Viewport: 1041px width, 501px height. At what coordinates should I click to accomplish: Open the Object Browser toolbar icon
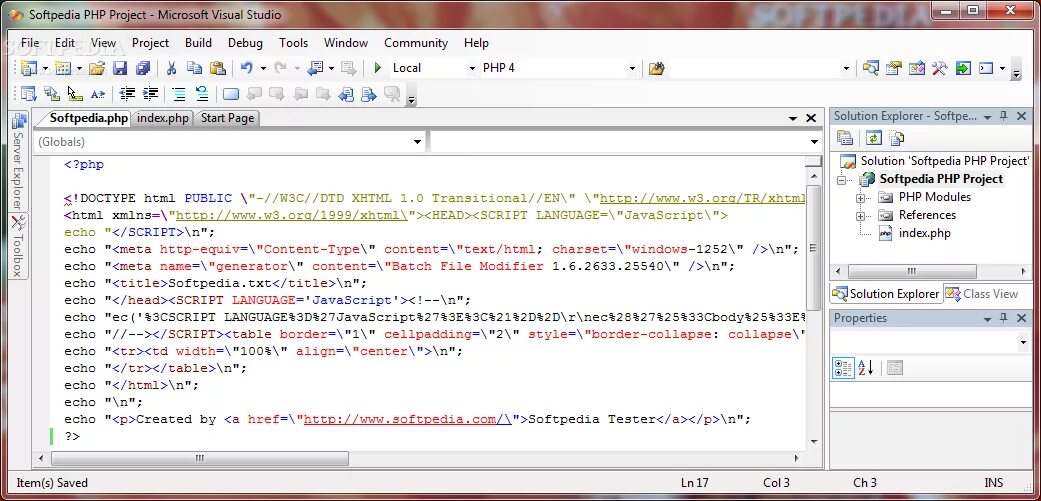coord(917,68)
